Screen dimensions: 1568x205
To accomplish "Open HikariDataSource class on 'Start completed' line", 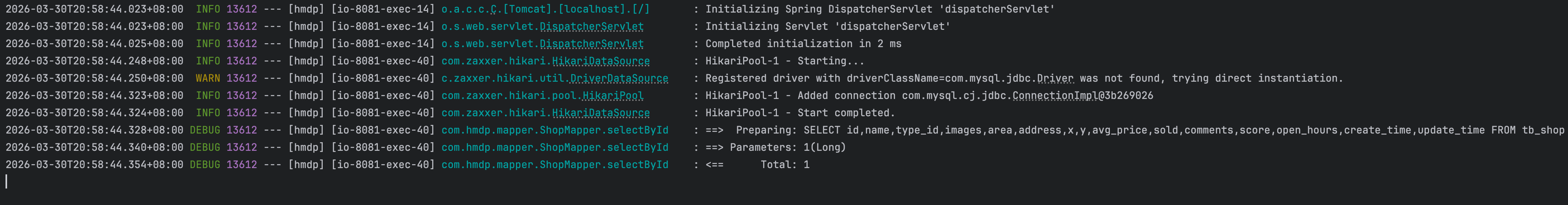I will (601, 113).
